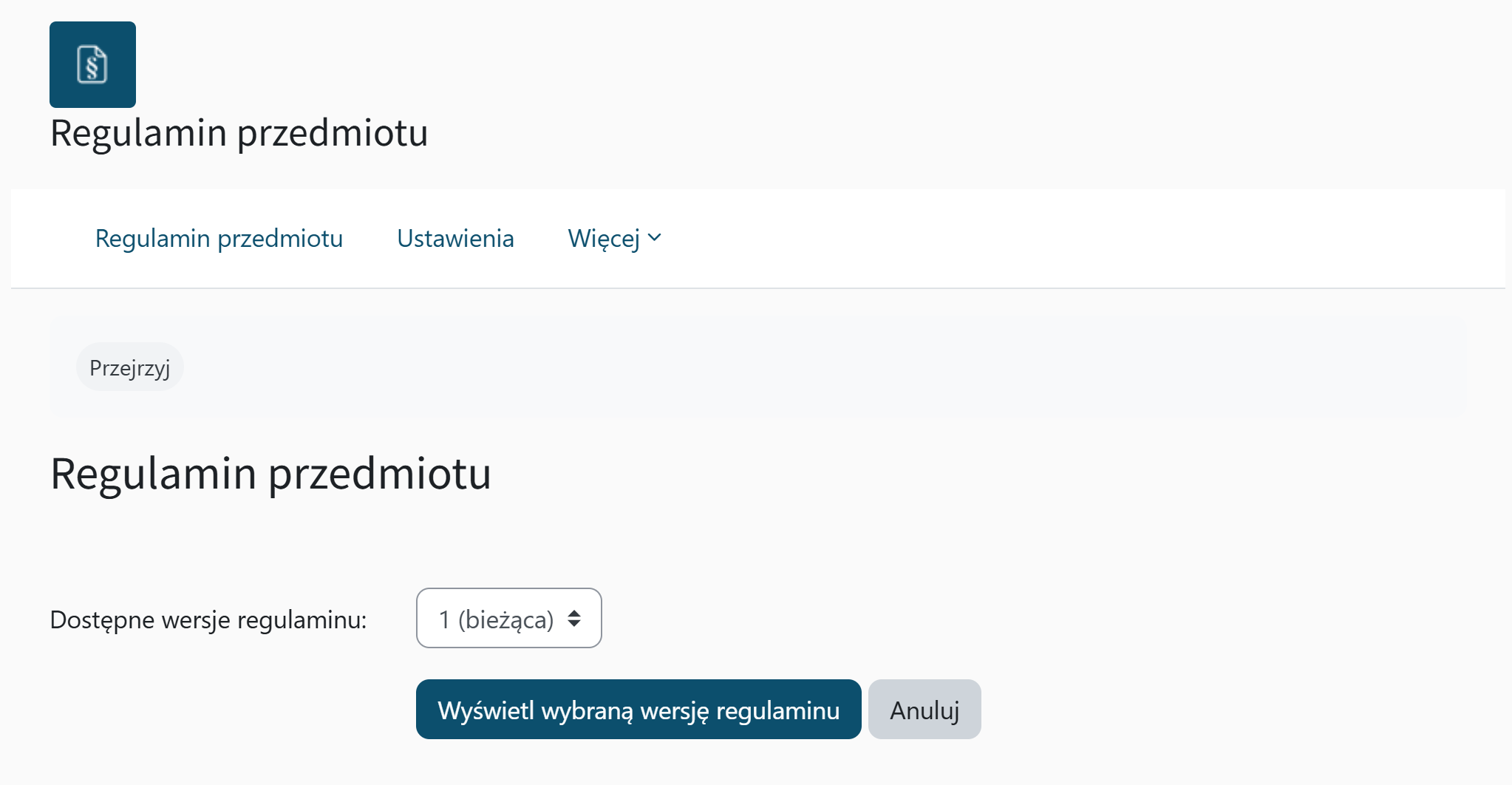Click empty area of white tab bar
The image size is (1512, 785).
coord(1072,238)
